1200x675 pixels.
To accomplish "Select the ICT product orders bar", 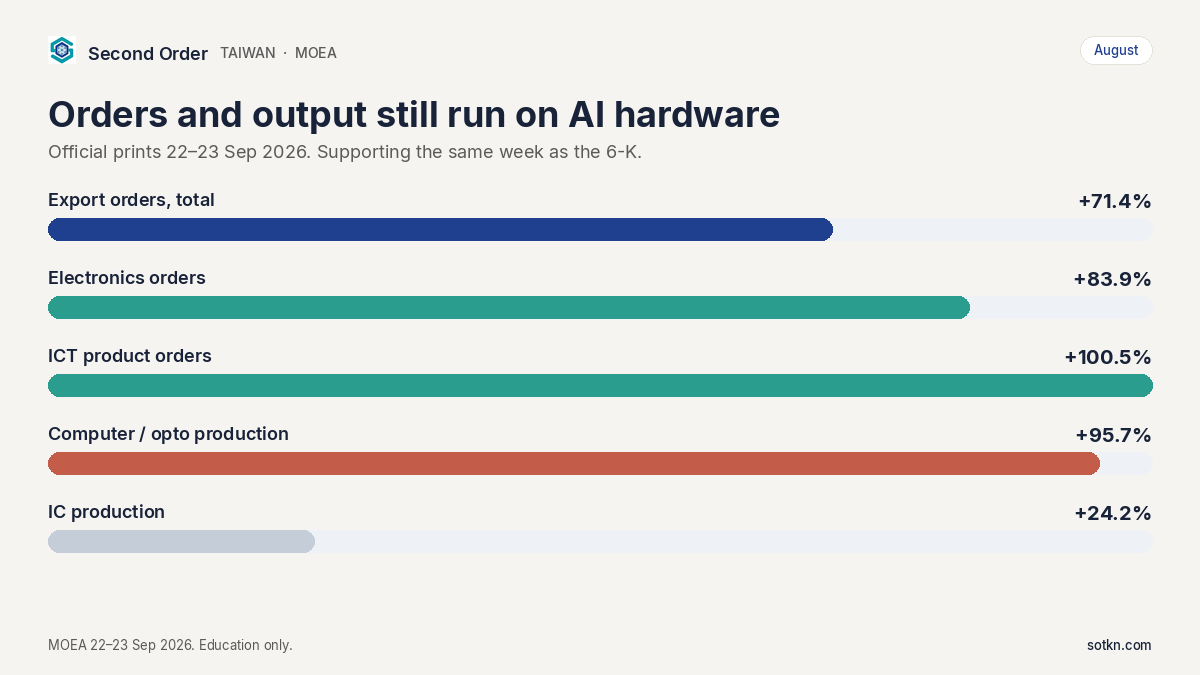I will point(600,386).
